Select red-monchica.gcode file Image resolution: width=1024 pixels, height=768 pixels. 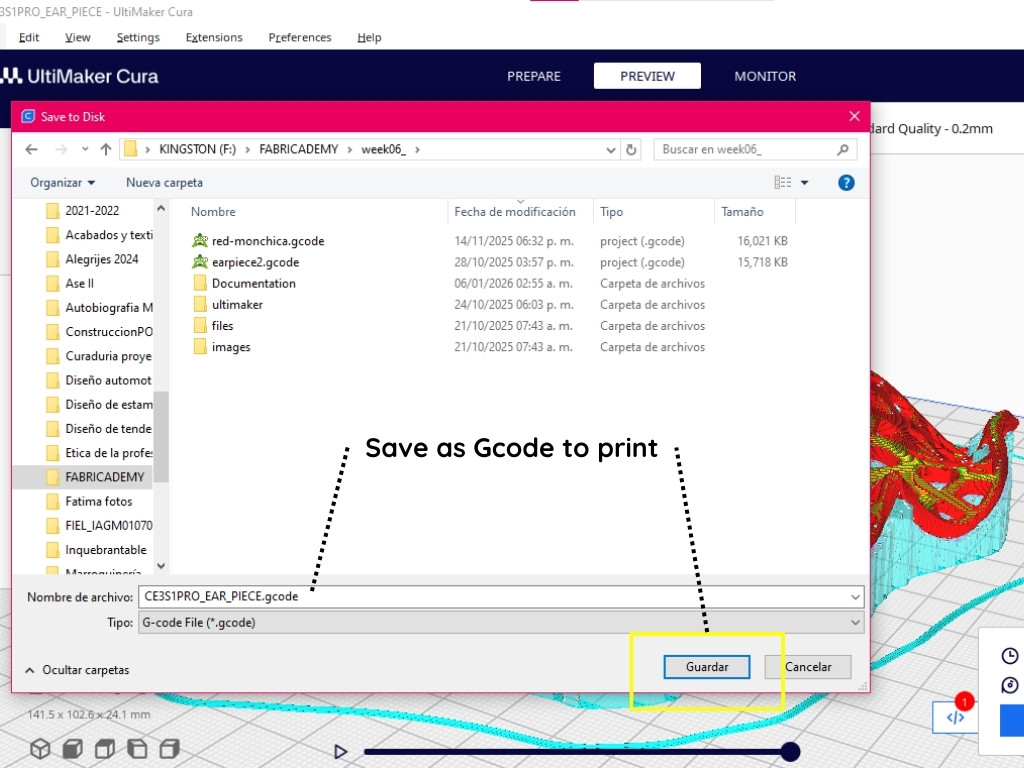click(x=267, y=241)
